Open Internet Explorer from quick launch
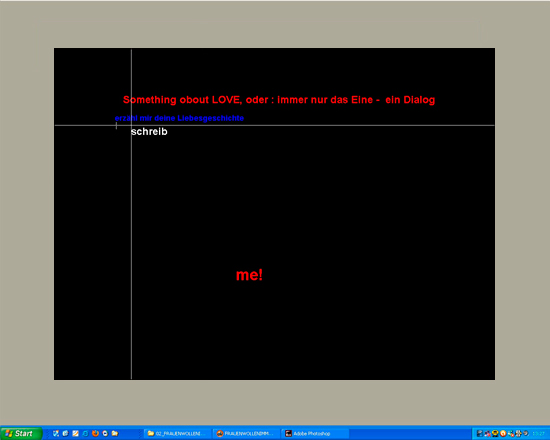The image size is (550, 440). pyautogui.click(x=65, y=434)
